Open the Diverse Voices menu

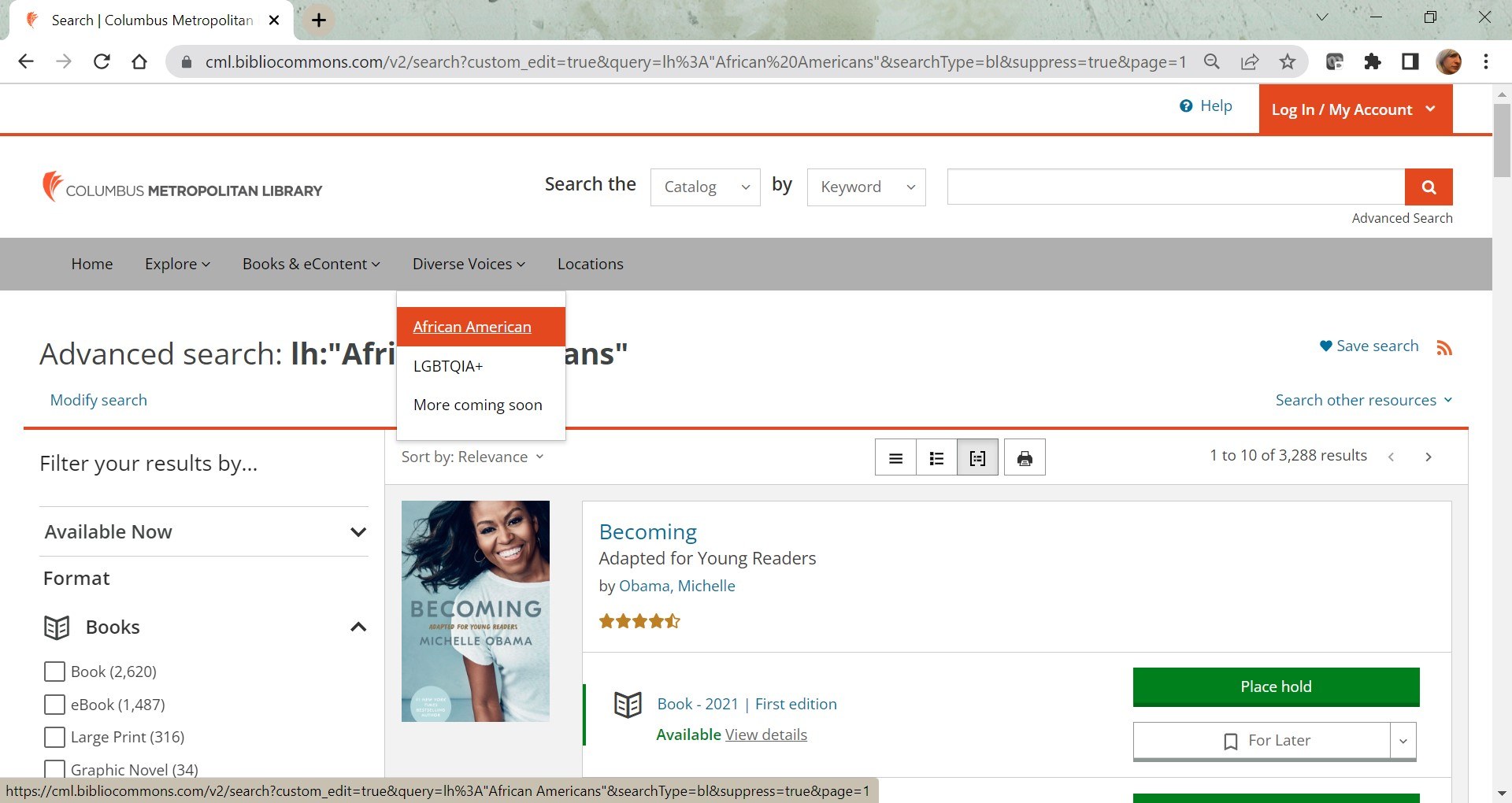coord(469,264)
